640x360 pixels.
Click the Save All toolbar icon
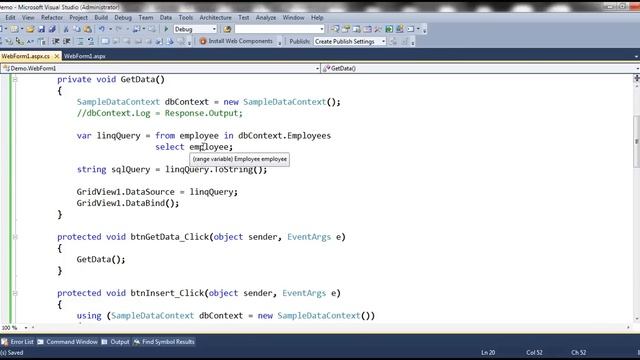tap(52, 29)
